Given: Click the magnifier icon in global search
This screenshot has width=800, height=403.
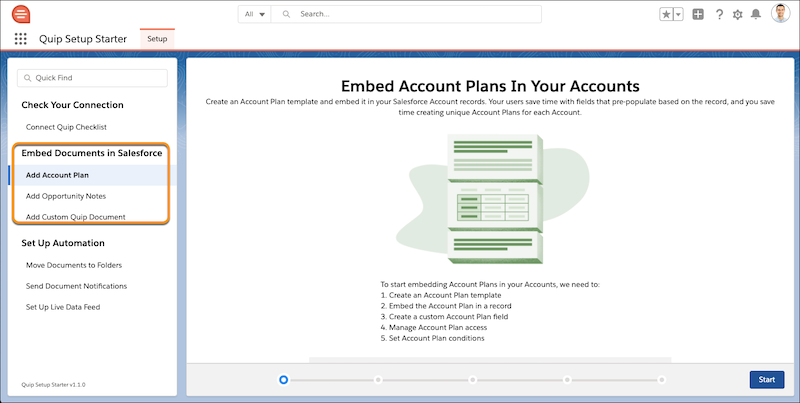Looking at the screenshot, I should pos(286,14).
